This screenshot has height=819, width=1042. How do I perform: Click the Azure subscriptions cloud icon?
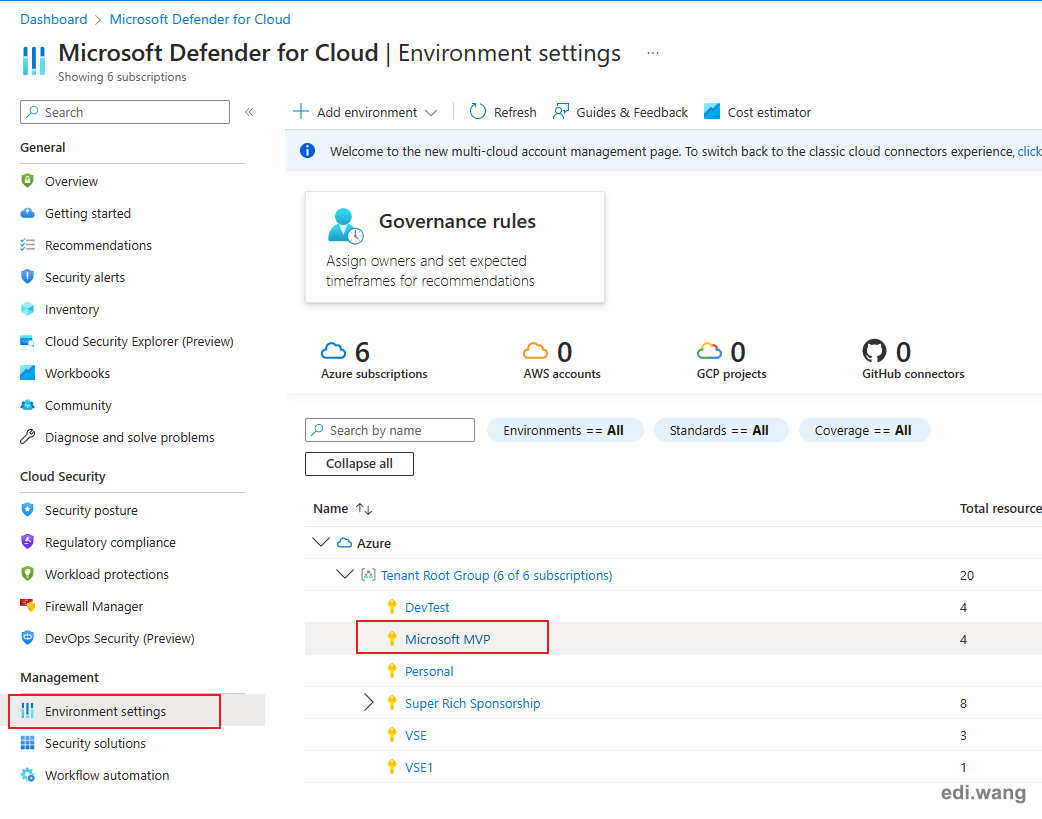pyautogui.click(x=334, y=351)
